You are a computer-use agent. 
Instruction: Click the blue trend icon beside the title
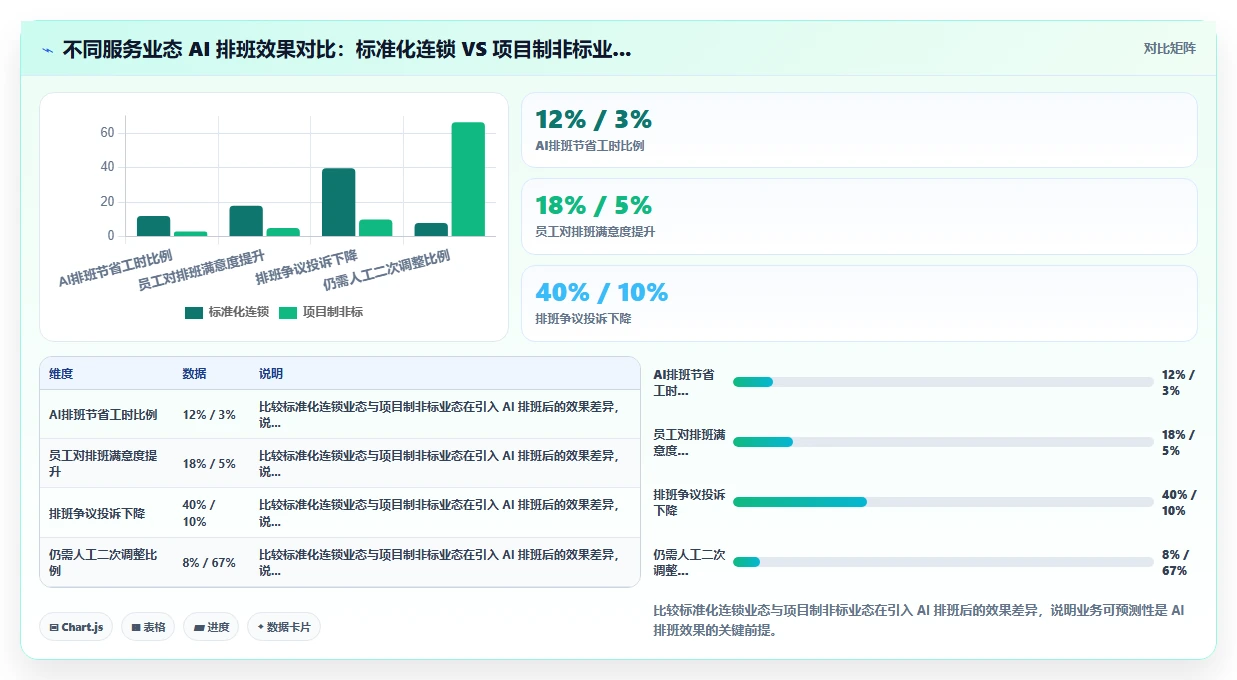pyautogui.click(x=48, y=49)
